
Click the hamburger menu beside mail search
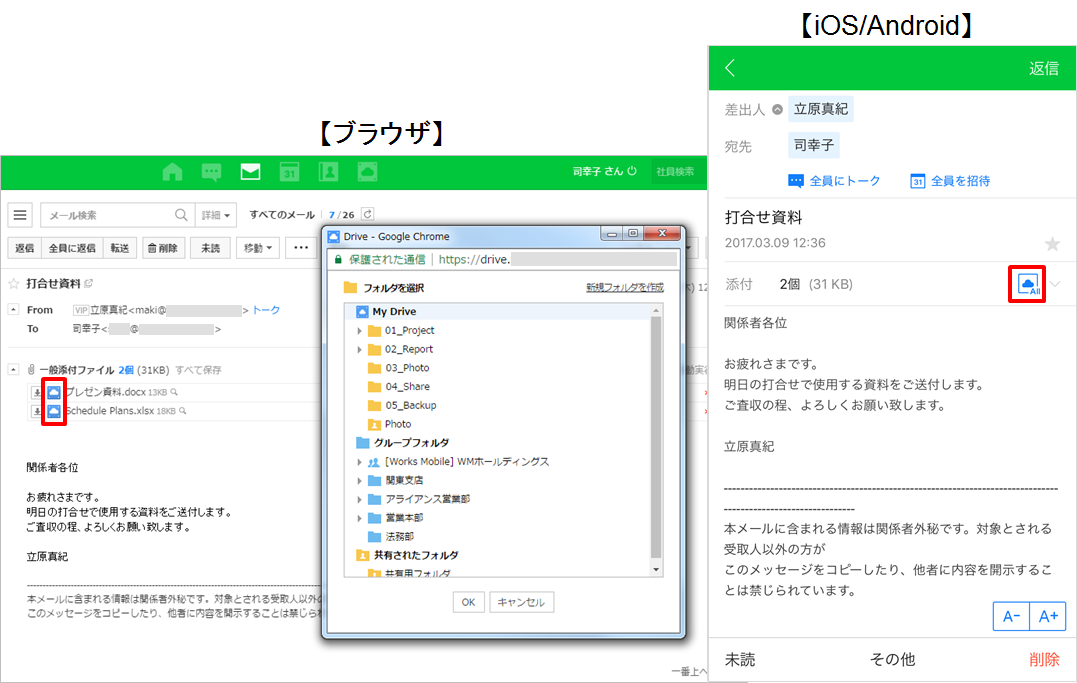pos(21,215)
